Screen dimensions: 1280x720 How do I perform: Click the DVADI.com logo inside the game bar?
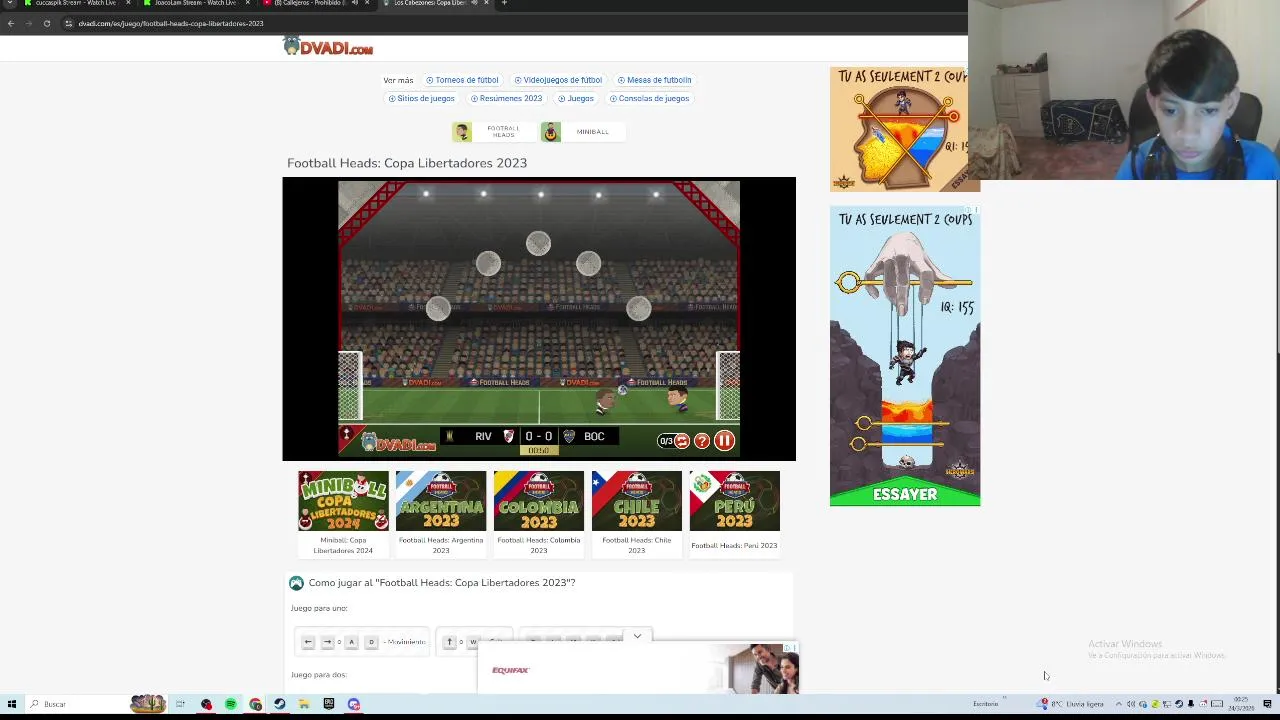click(400, 443)
